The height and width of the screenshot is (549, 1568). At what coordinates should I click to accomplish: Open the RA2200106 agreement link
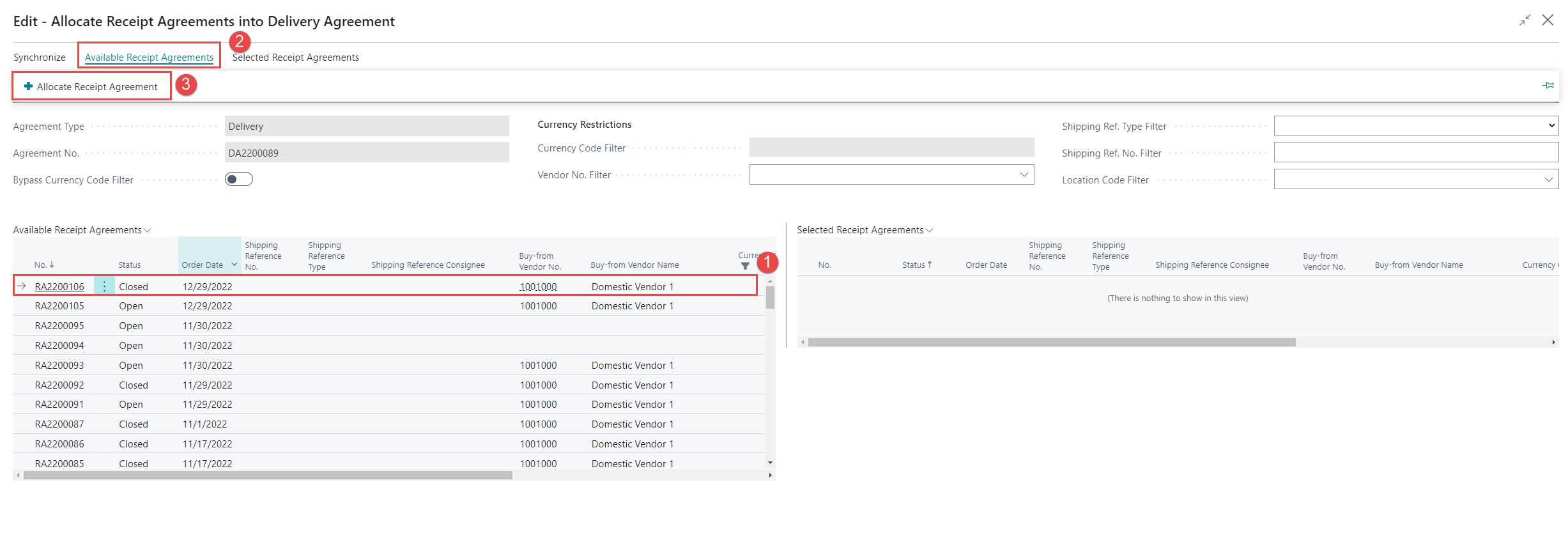59,287
